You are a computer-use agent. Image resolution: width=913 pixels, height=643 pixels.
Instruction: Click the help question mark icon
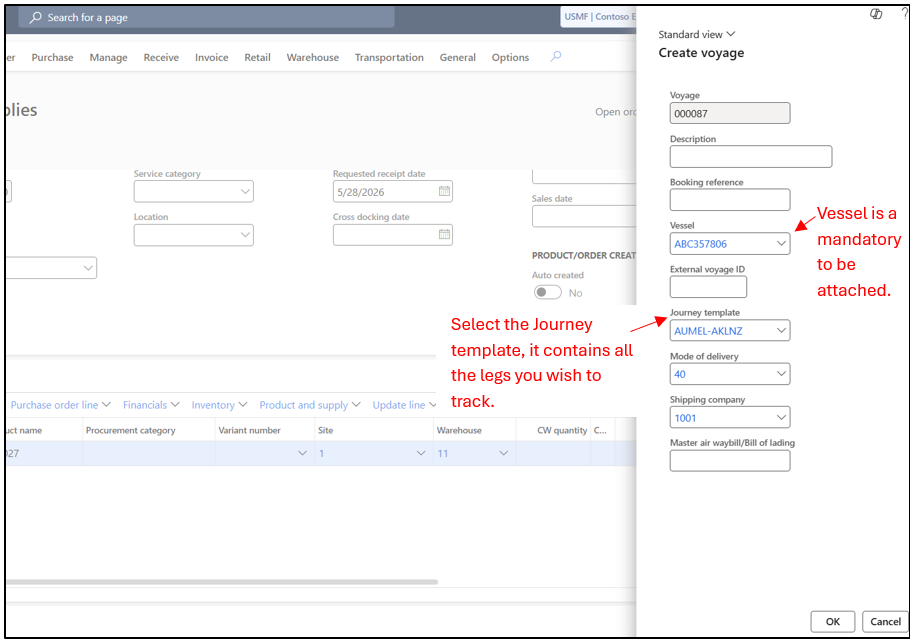[x=905, y=14]
